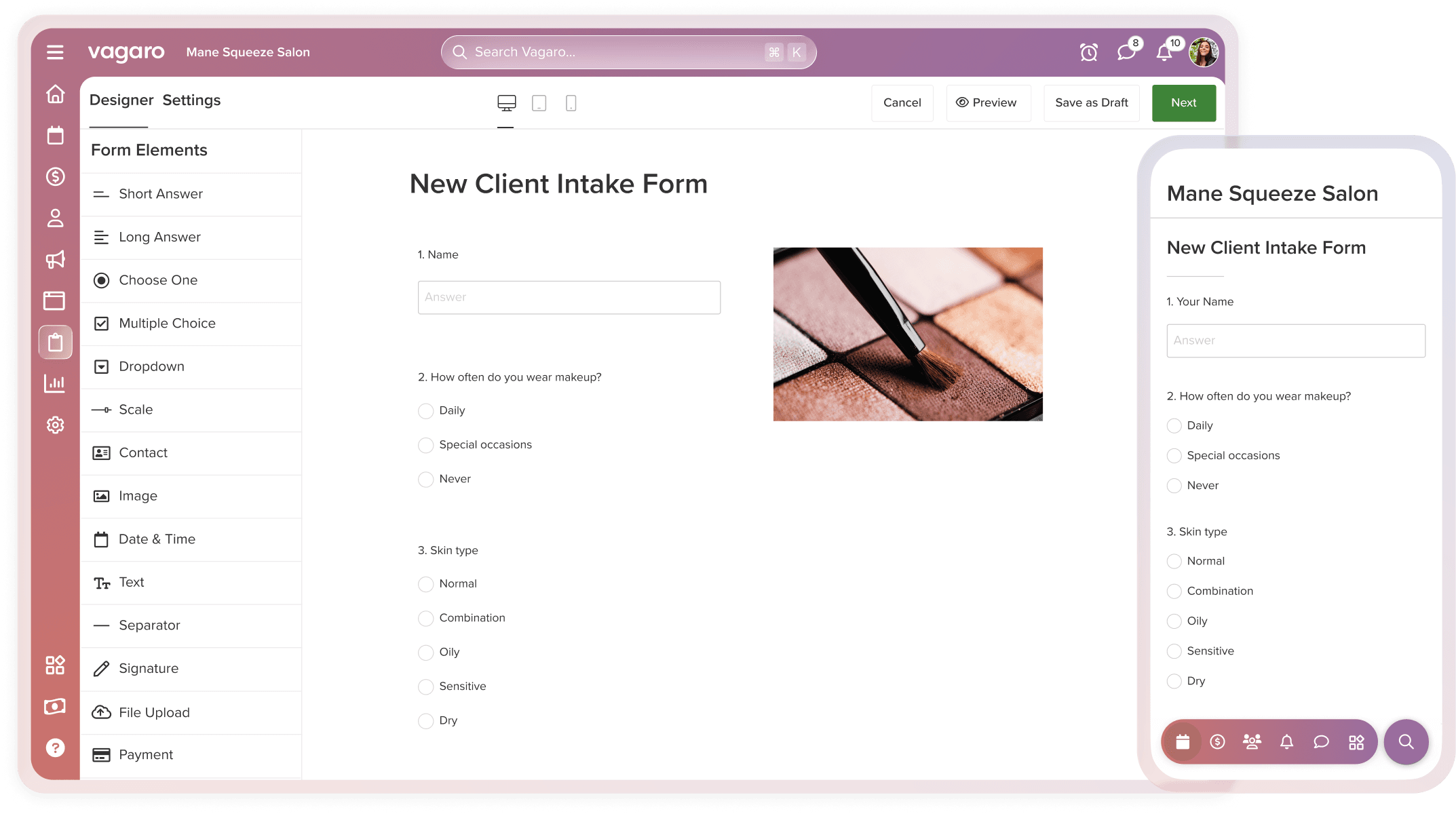1456x814 pixels.
Task: Choose the Oily skin type option
Action: [425, 653]
